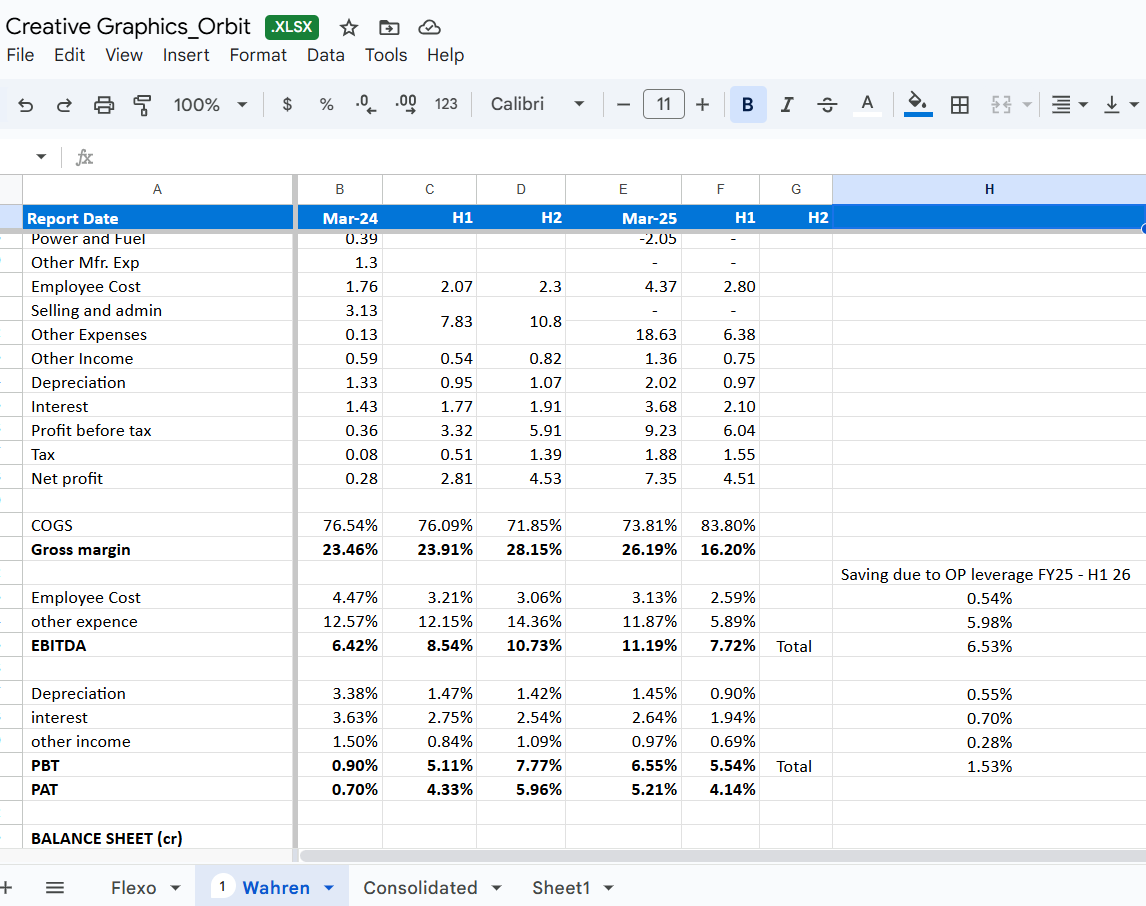Click the Undo arrow icon
The width and height of the screenshot is (1146, 906).
click(x=24, y=104)
